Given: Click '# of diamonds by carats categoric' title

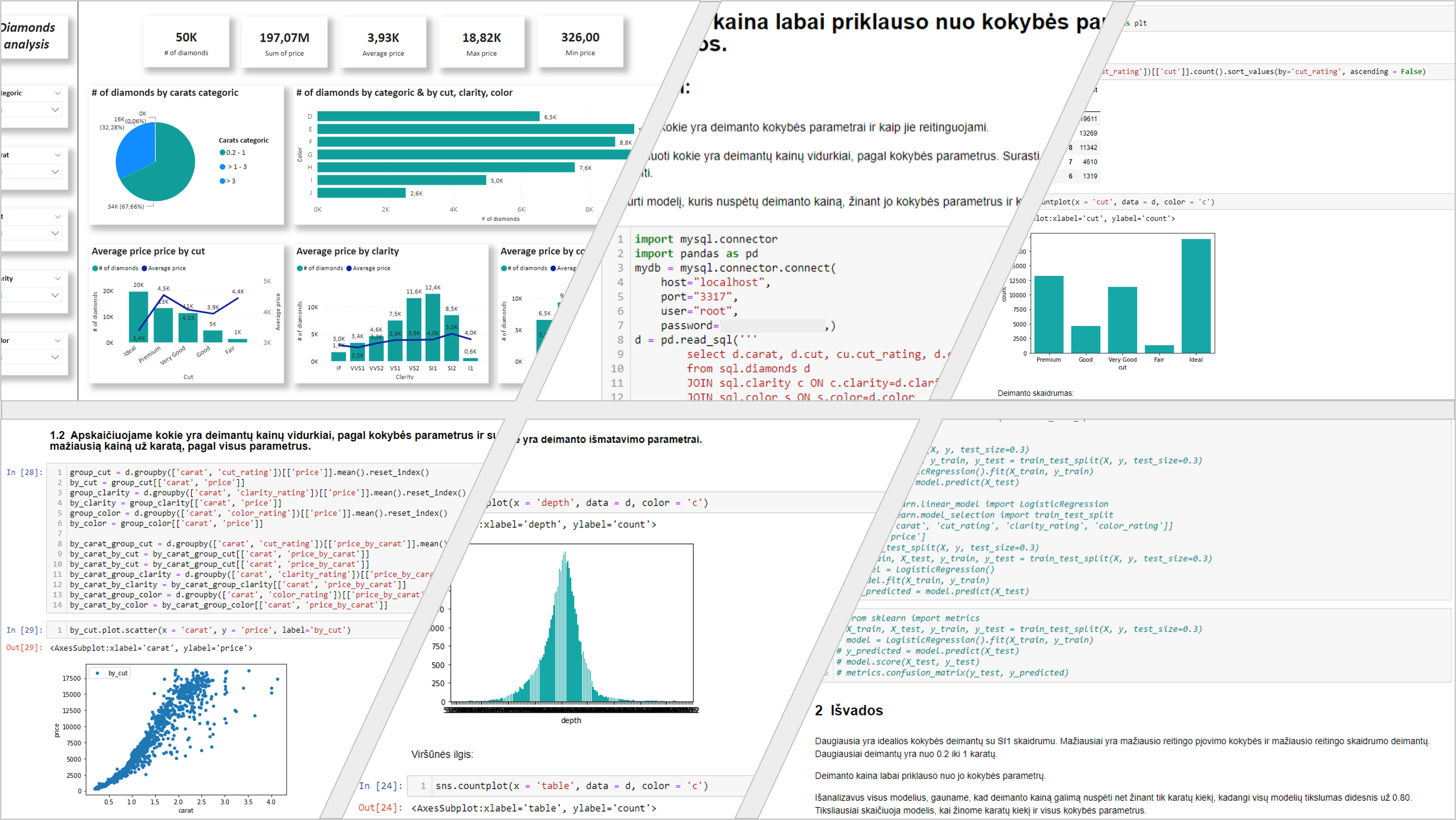Looking at the screenshot, I should pyautogui.click(x=165, y=93).
